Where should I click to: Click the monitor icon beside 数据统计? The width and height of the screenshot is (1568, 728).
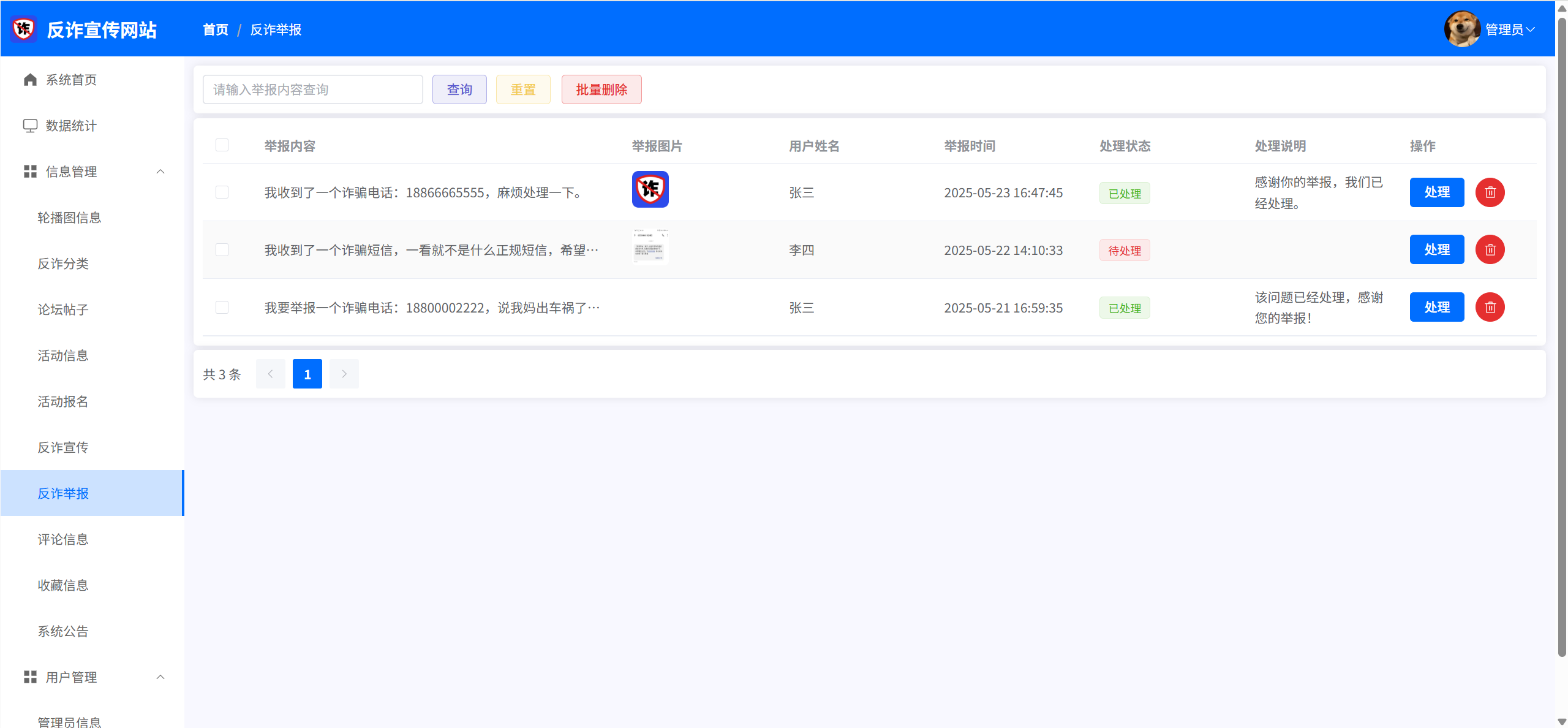[x=30, y=126]
